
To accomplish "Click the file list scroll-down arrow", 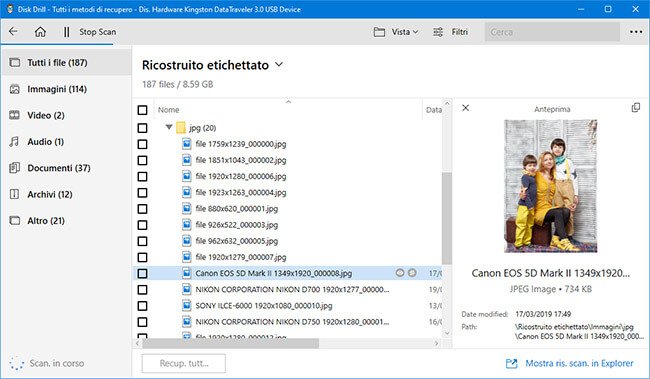I will (447, 333).
